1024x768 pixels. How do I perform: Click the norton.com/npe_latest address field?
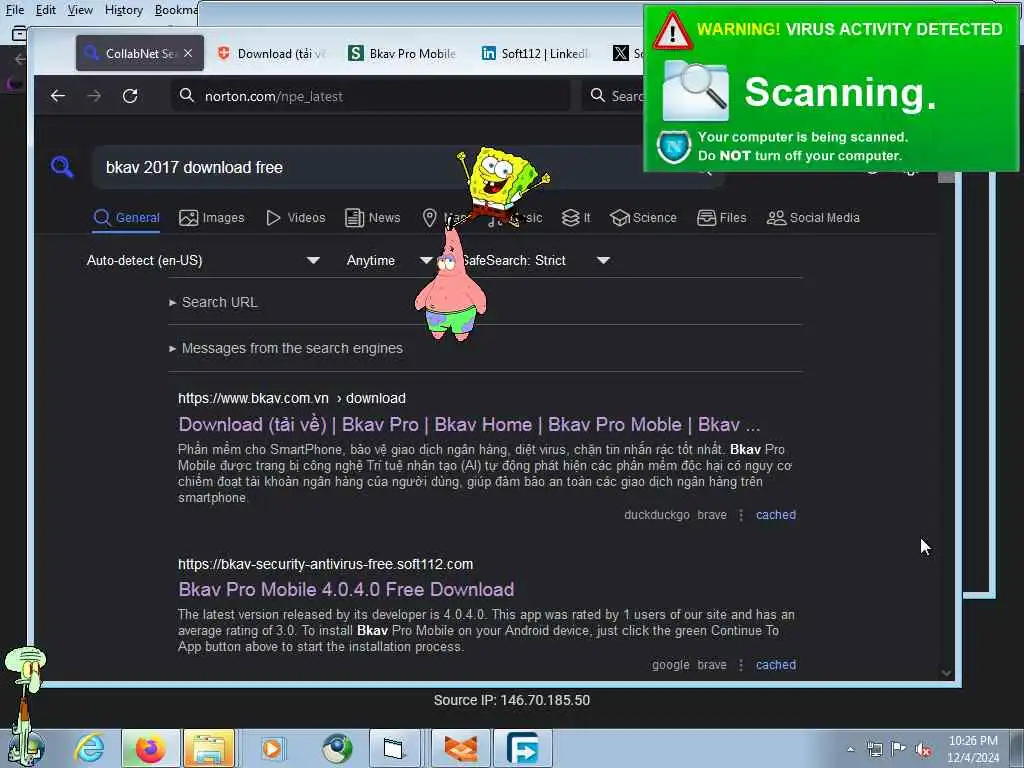[x=371, y=96]
